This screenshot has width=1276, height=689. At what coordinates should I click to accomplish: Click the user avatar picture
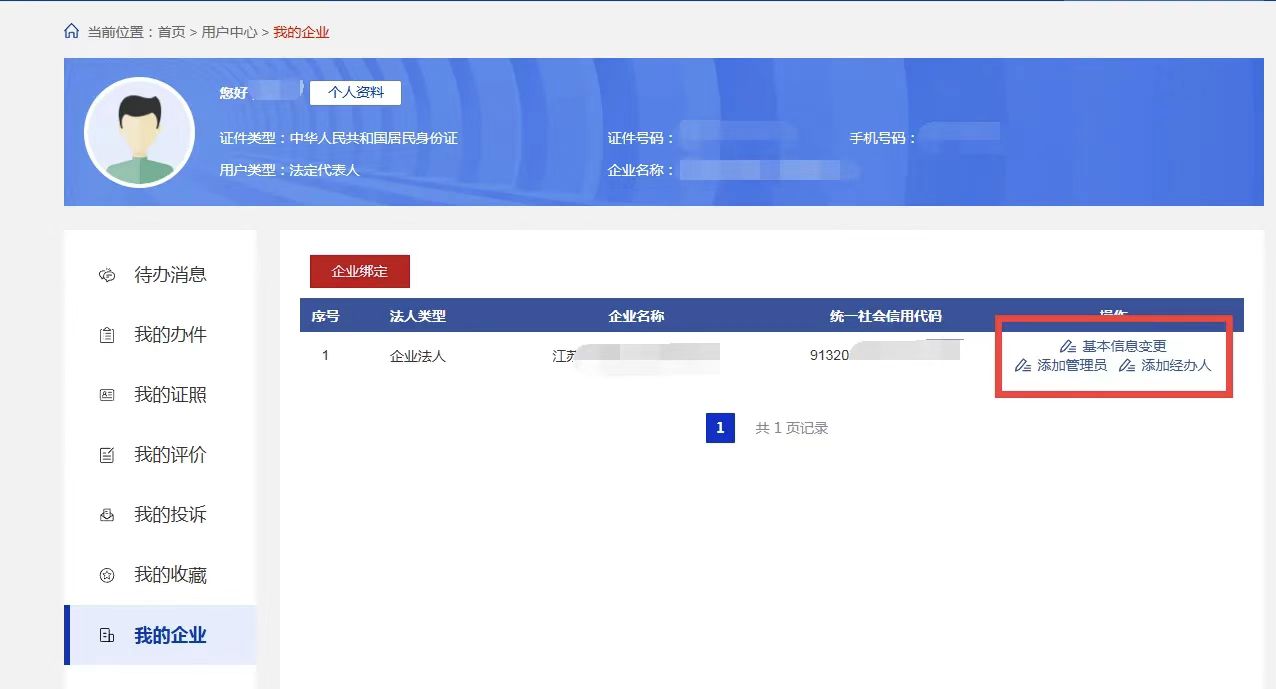click(x=139, y=132)
